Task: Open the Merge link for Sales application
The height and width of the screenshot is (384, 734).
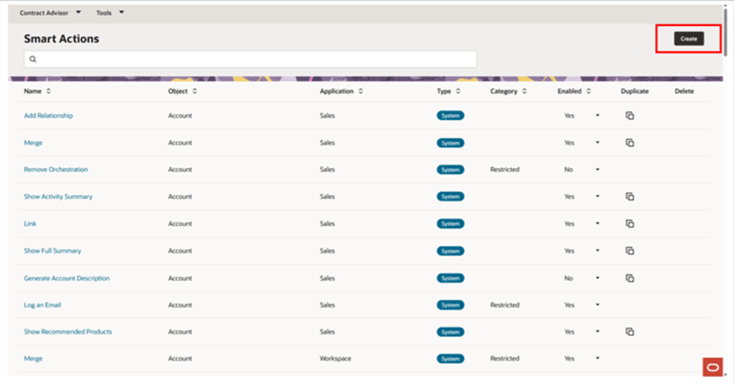Action: [33, 143]
